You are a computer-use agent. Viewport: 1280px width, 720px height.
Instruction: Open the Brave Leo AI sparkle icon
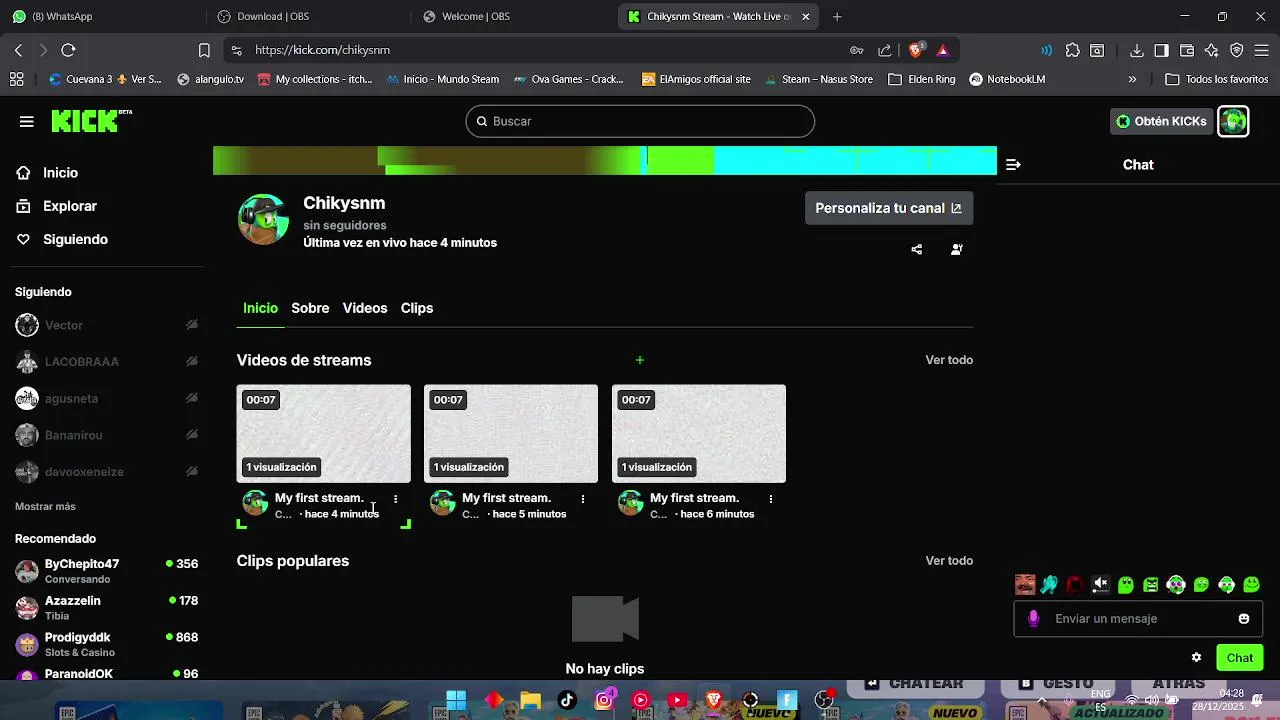point(1212,50)
